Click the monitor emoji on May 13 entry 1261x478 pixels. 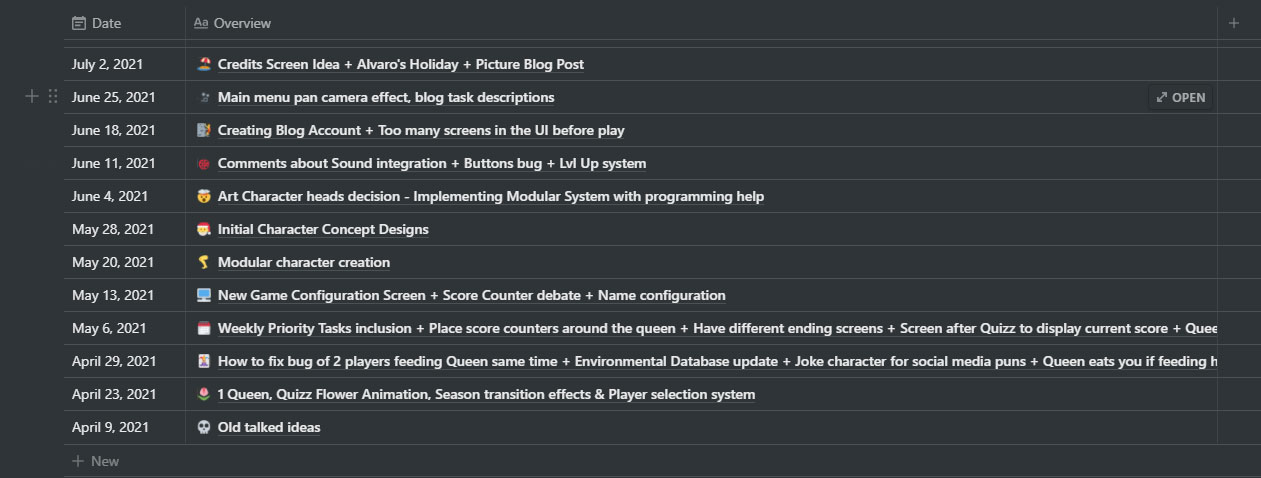[x=204, y=295]
